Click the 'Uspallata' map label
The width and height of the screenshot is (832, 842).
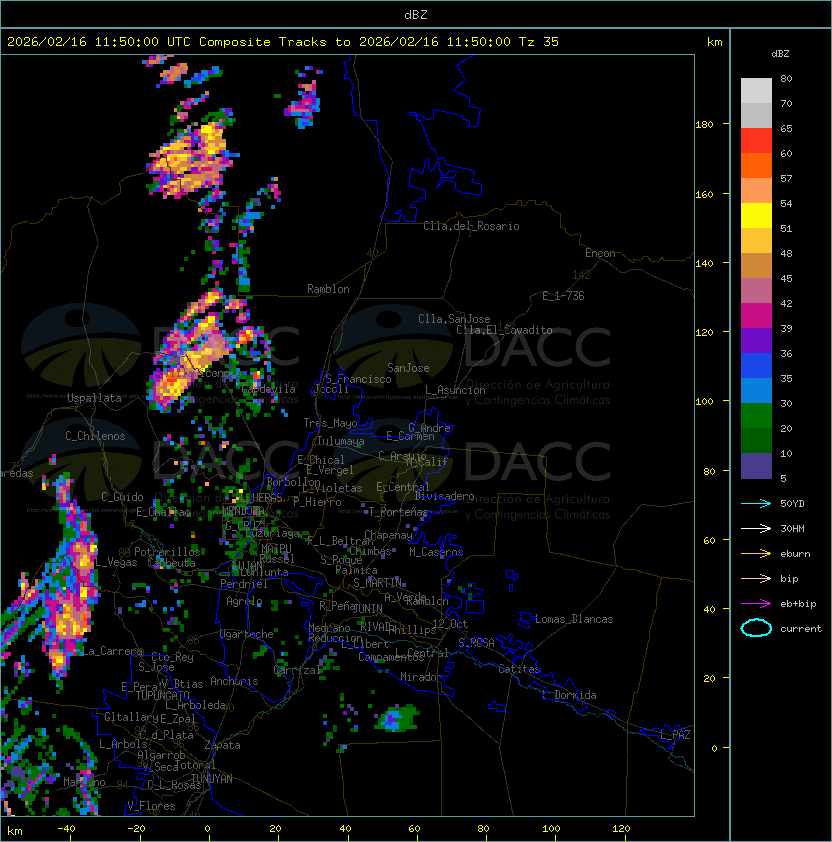point(94,398)
